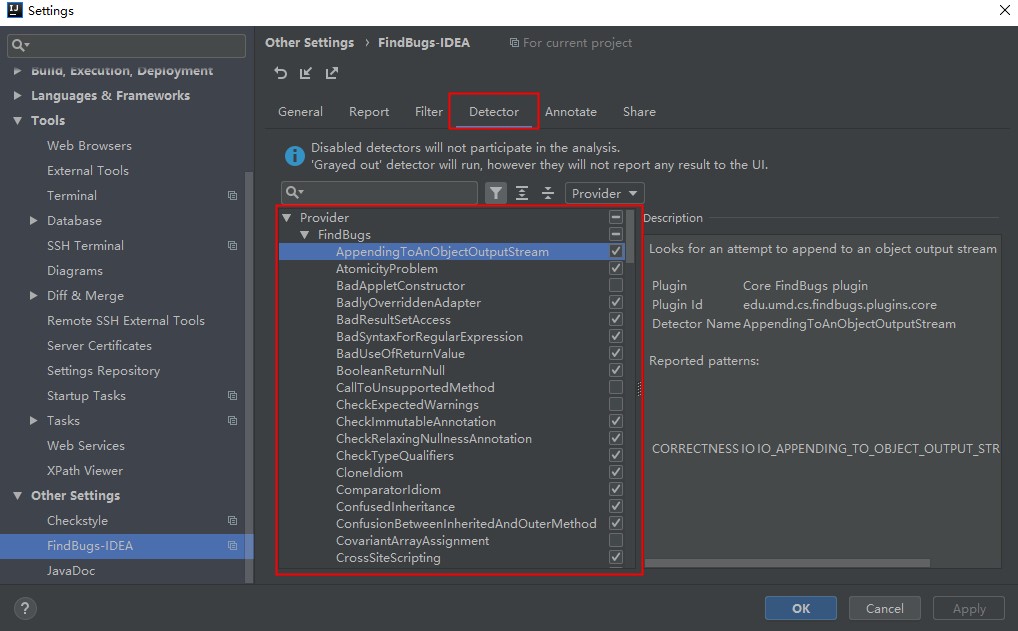Toggle the detector filter funnel icon
This screenshot has width=1018, height=631.
pos(496,193)
